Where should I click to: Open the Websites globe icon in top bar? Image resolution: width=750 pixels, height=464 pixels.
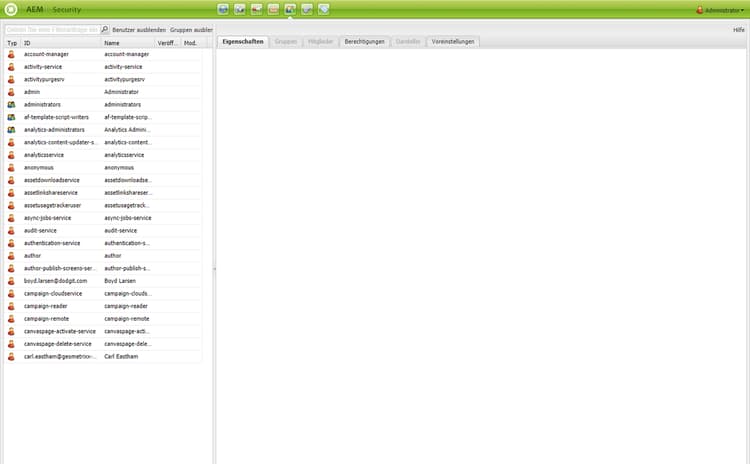[x=223, y=9]
